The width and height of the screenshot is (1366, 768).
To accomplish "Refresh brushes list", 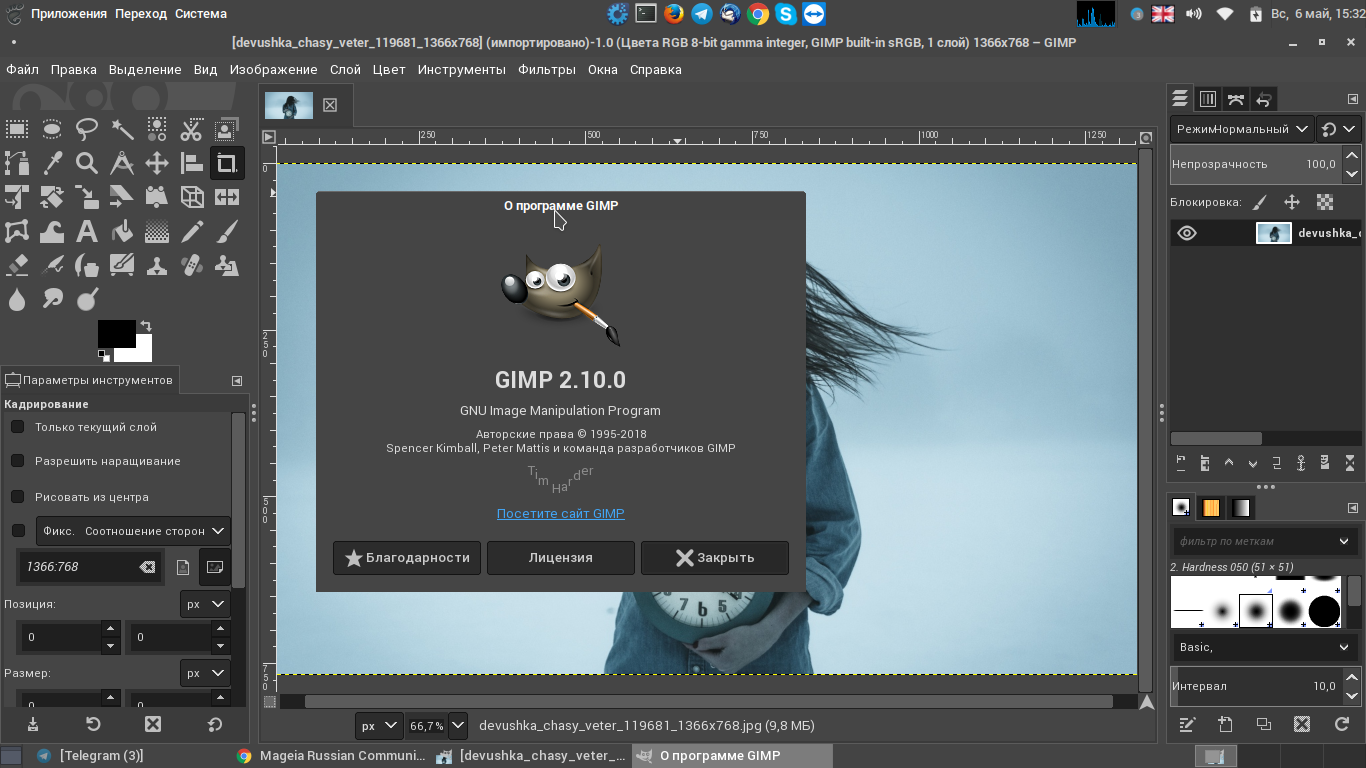I will coord(1342,724).
